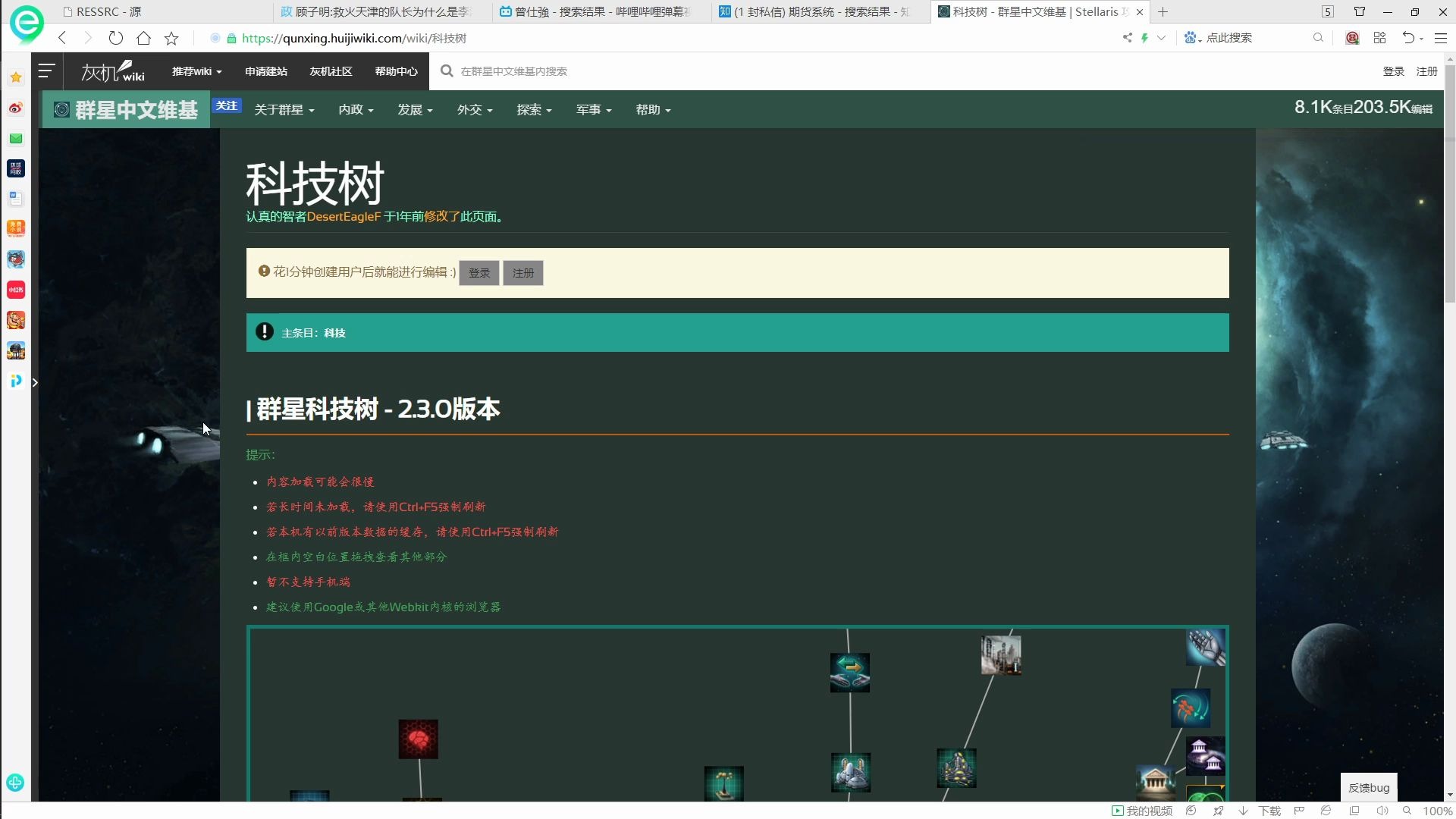1456x819 pixels.
Task: Click the 登录 button in the notice banner
Action: pos(479,272)
